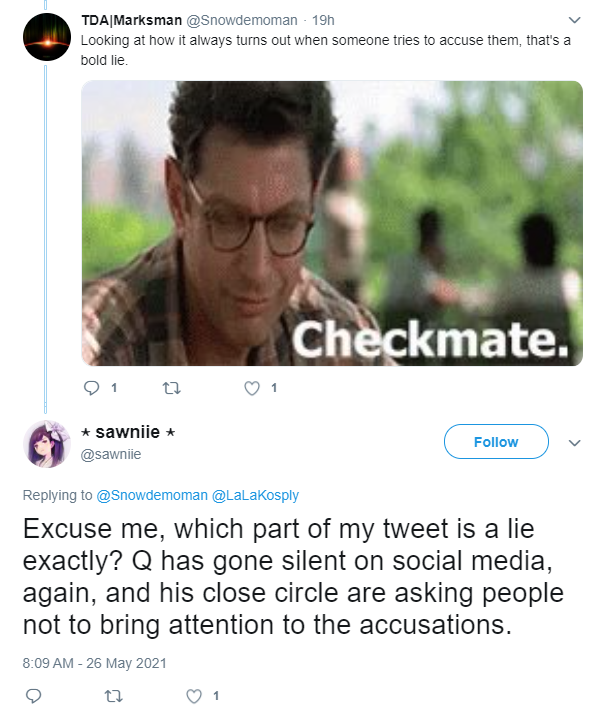Screen dimensions: 612x722
Task: Click the @Snowdemoman handle in tweet header
Action: [242, 20]
